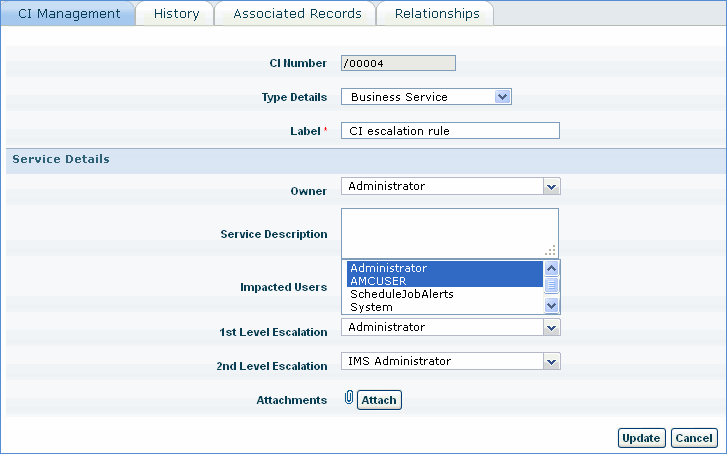
Task: Click the Update button
Action: 640,438
